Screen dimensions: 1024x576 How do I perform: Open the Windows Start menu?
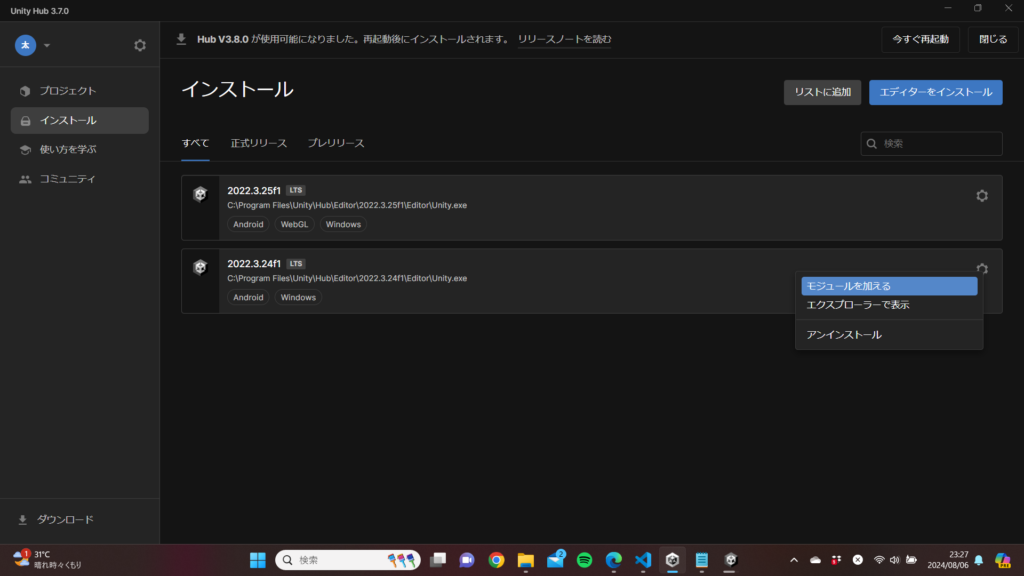click(x=257, y=560)
